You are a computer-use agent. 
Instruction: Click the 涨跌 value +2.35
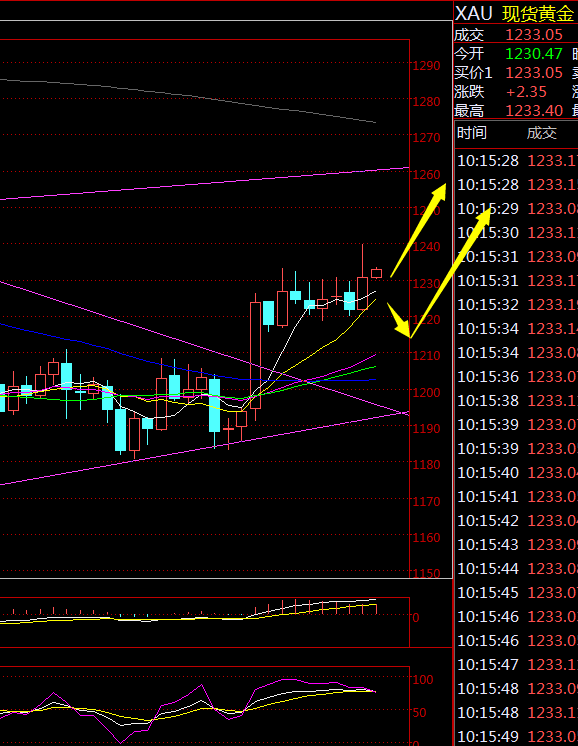click(526, 91)
